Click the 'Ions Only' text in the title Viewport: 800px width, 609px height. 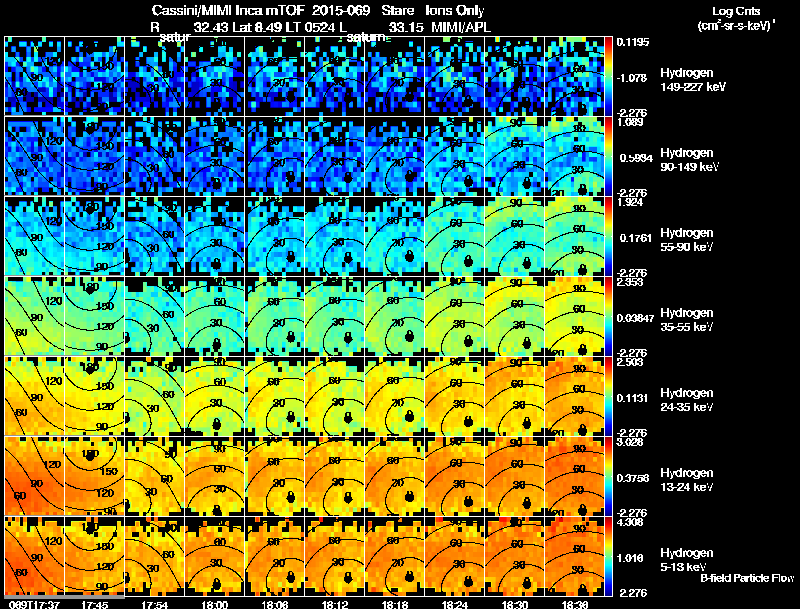click(x=455, y=11)
